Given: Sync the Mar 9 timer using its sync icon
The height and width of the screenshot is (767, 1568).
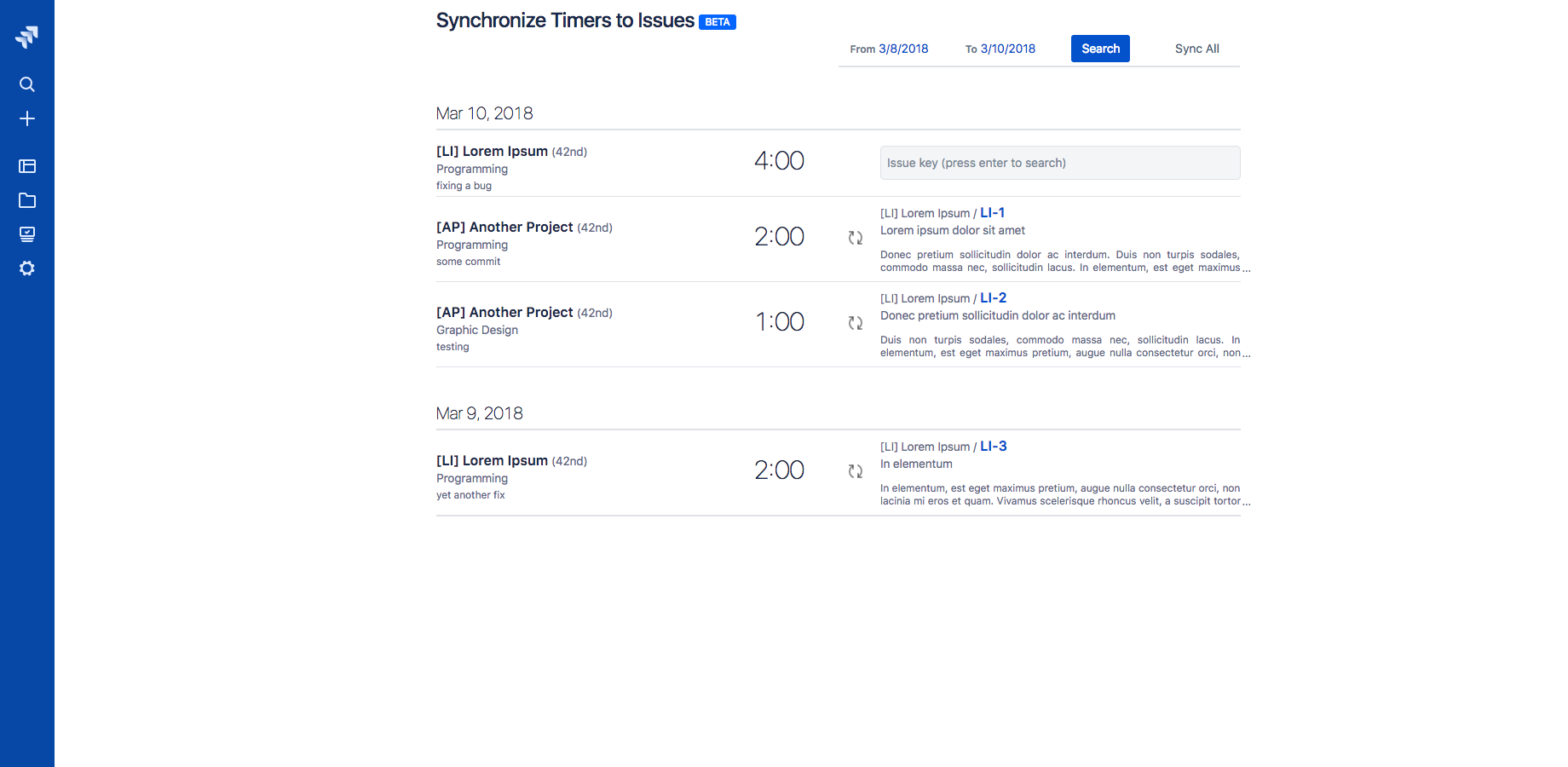Looking at the screenshot, I should point(855,471).
